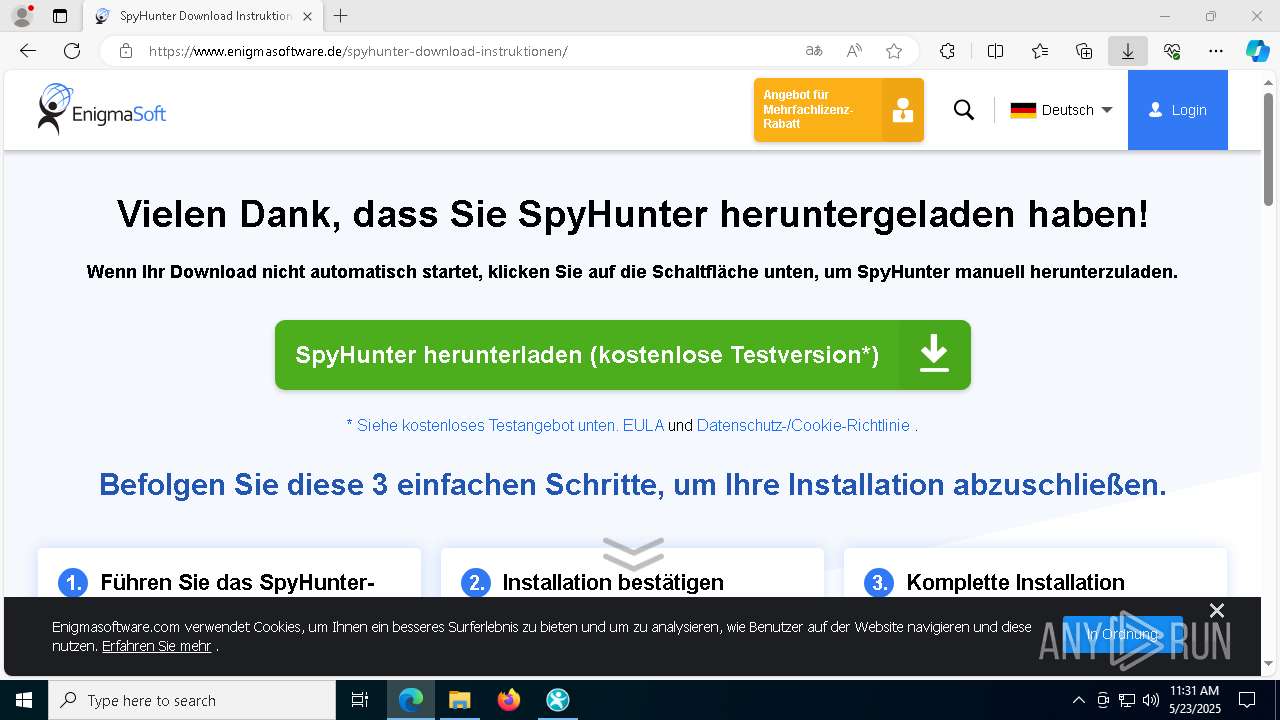Open Erfahren Sie mehr cookie link
Image resolution: width=1280 pixels, height=720 pixels.
[156, 646]
